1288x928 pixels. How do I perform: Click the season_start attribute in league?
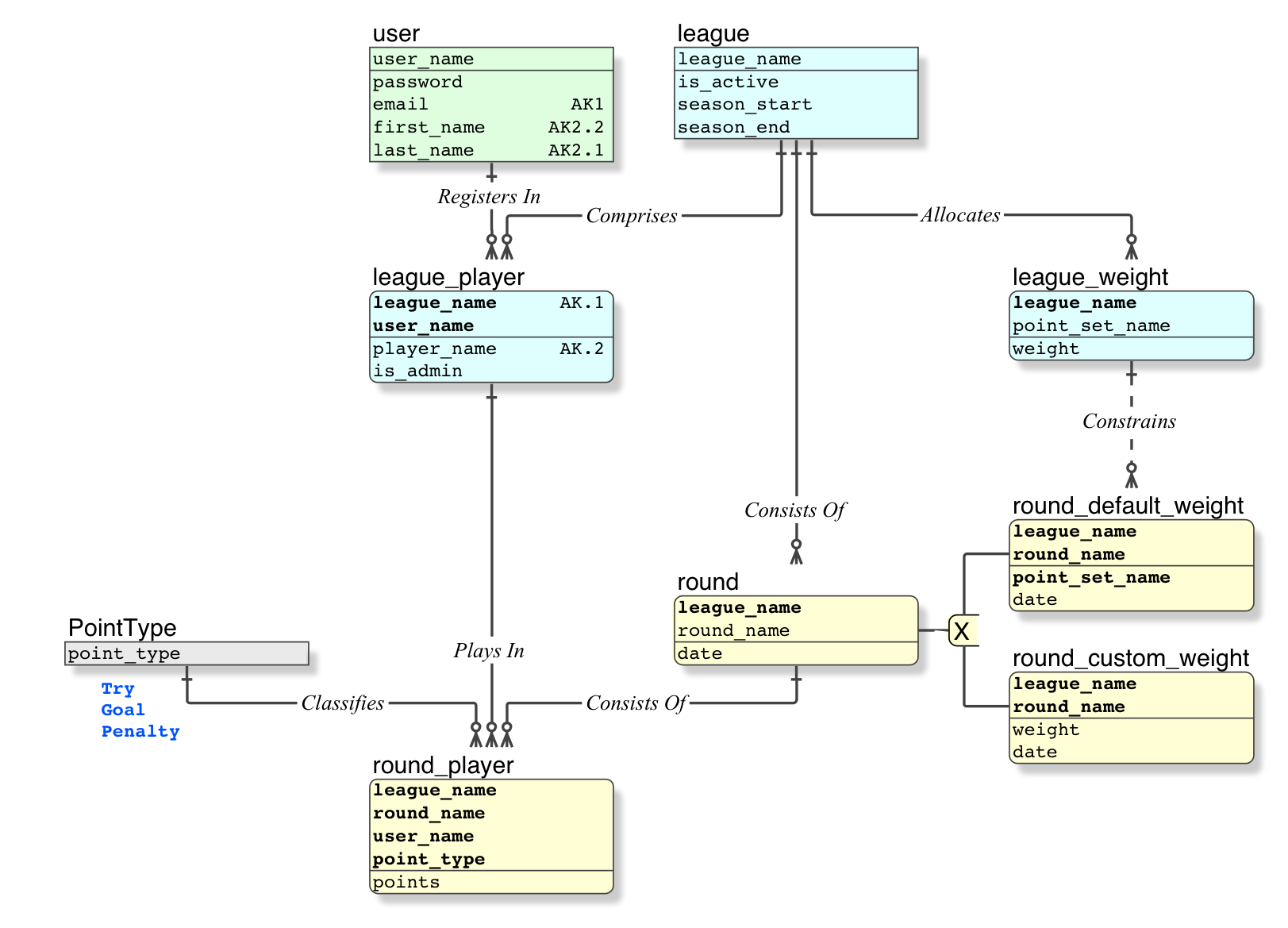click(796, 105)
